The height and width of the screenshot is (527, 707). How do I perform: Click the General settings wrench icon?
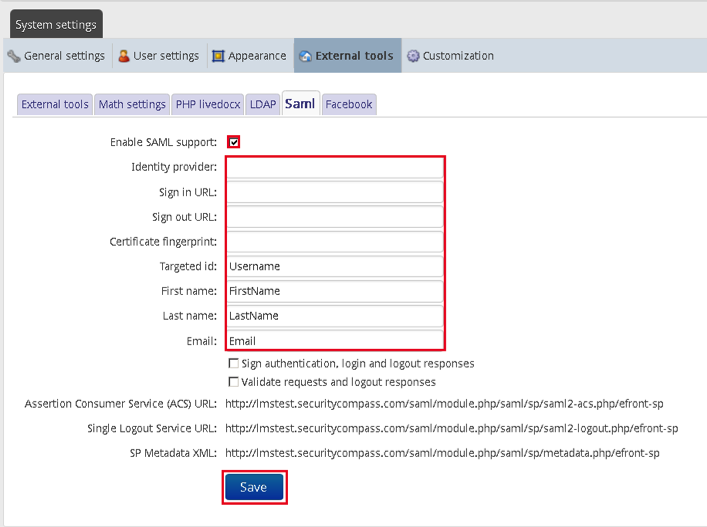(x=14, y=56)
